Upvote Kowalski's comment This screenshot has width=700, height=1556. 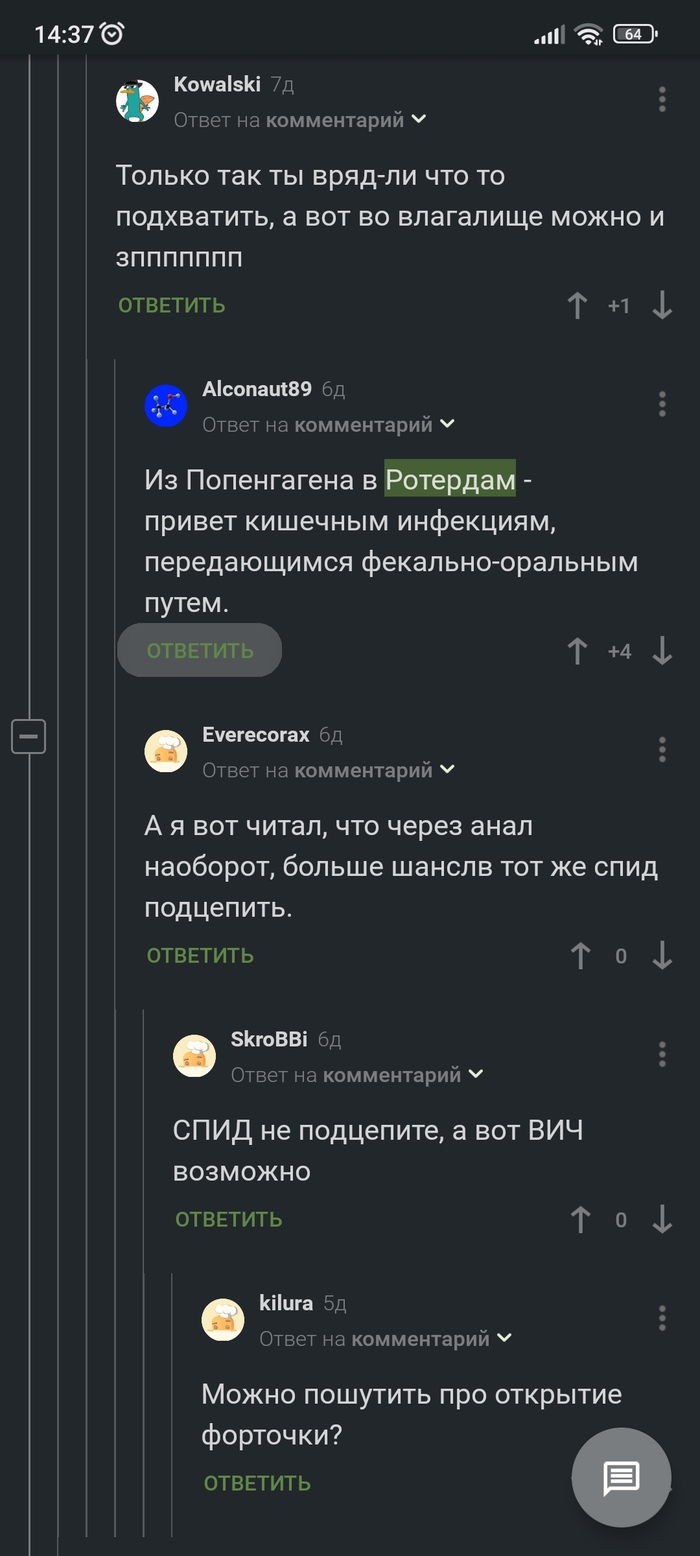(577, 305)
